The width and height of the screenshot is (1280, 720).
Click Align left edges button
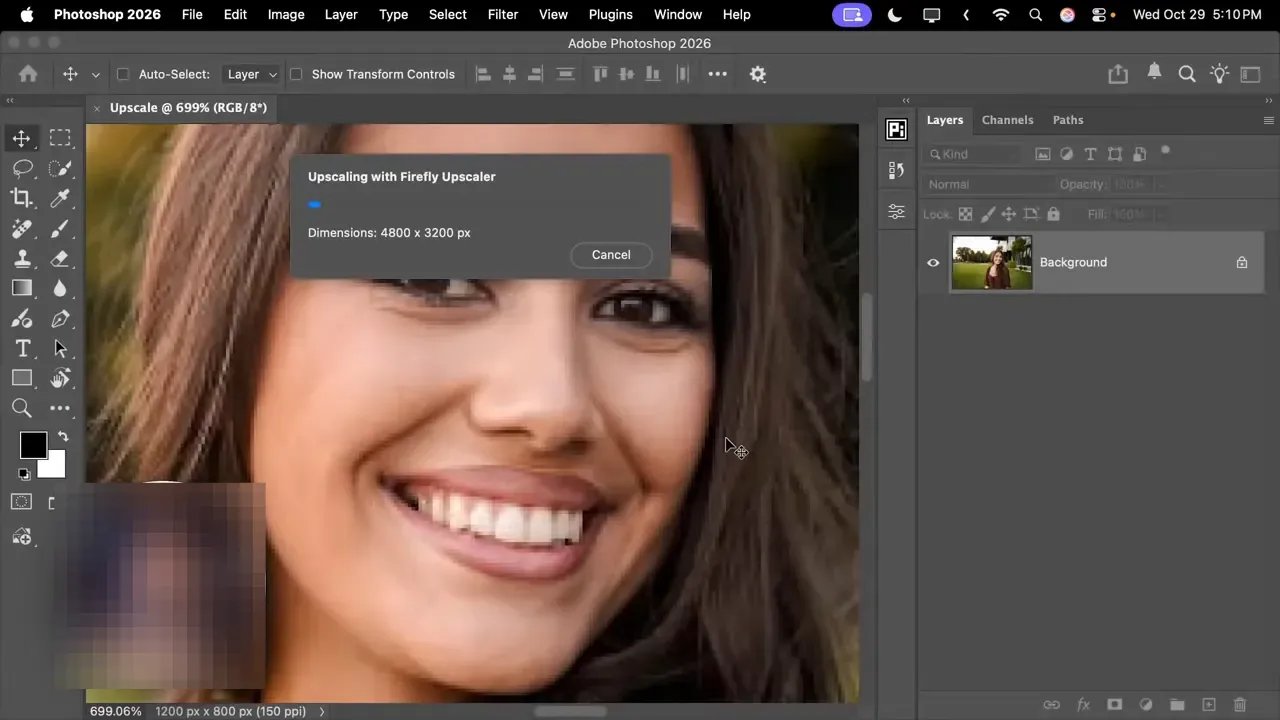tap(484, 74)
